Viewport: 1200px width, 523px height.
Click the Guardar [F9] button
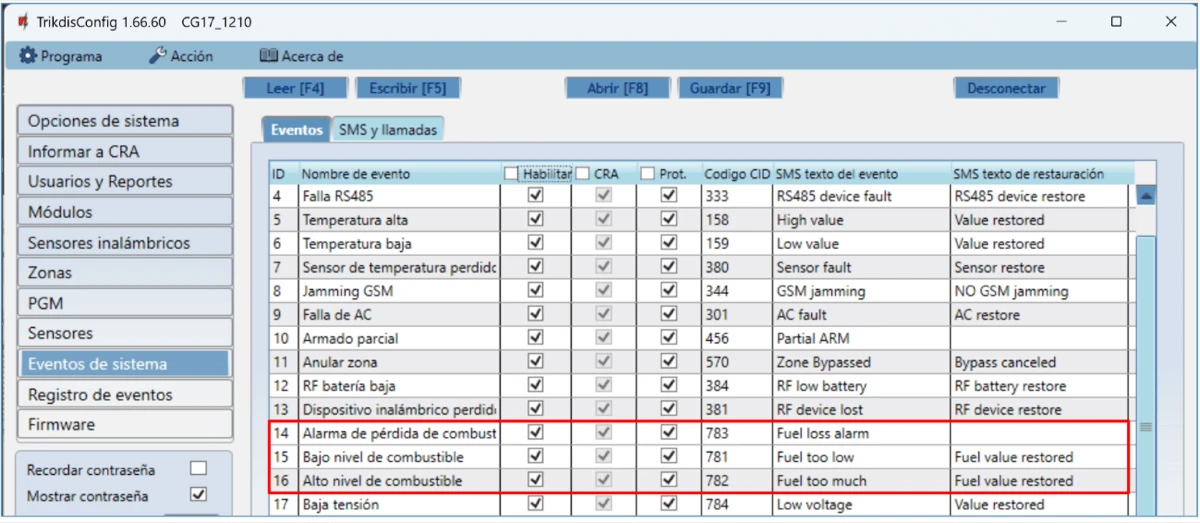730,88
